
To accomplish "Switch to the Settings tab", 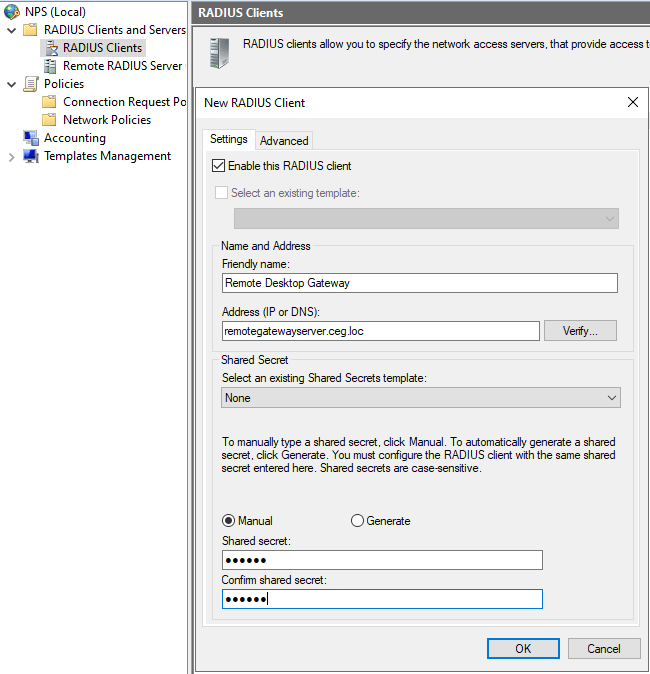I will tap(229, 140).
